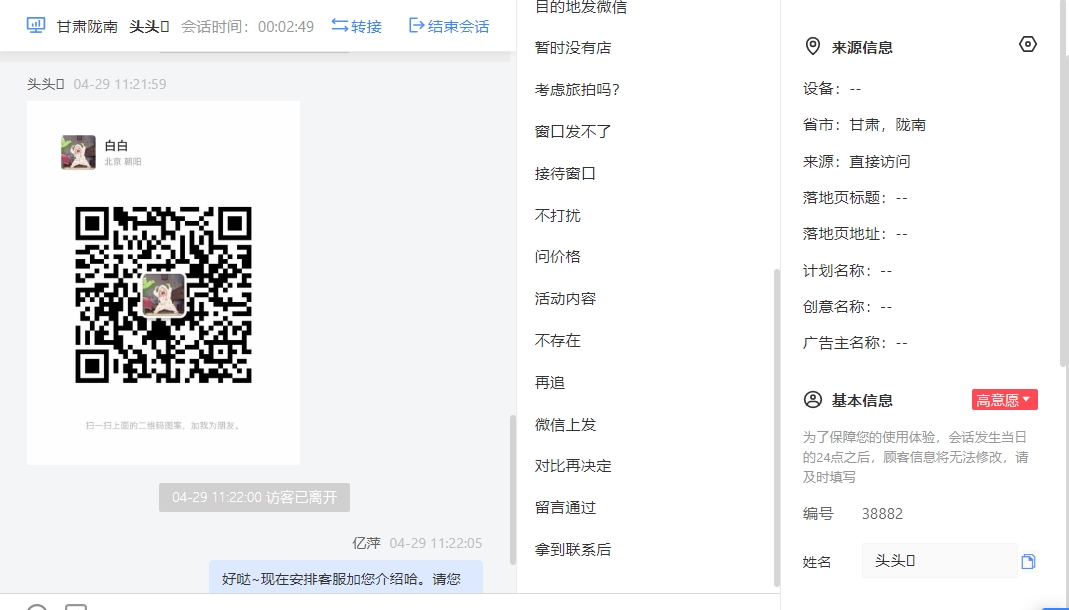
Task: Click the 转接 transfer button
Action: tap(357, 26)
